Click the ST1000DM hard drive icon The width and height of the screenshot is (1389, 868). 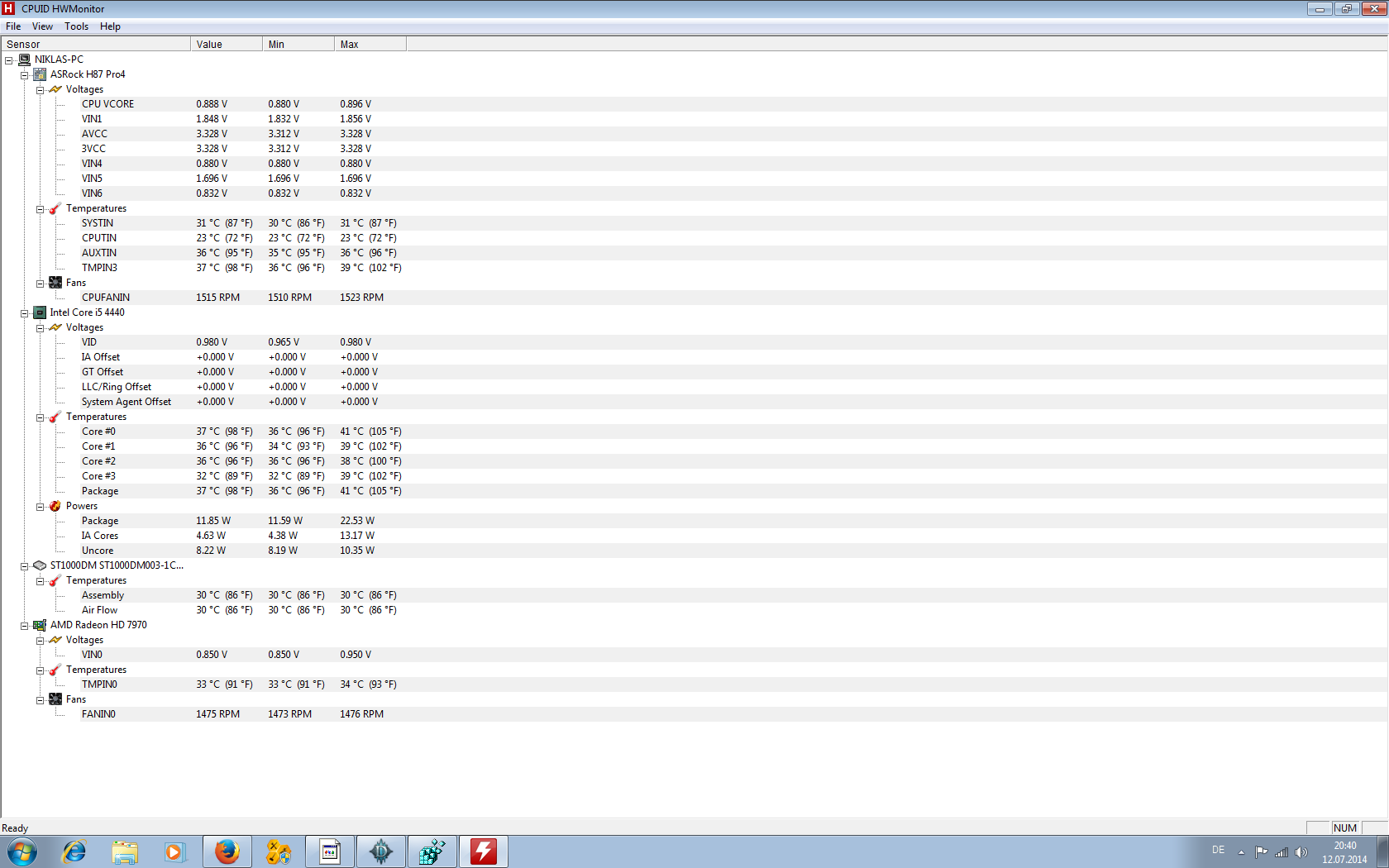(40, 565)
